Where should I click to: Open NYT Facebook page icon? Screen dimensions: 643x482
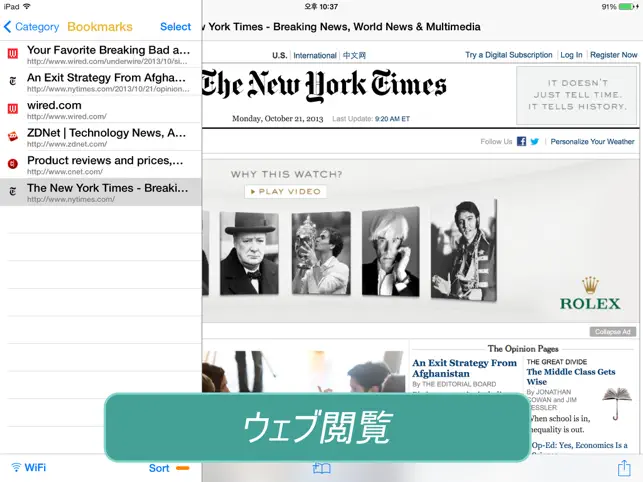point(521,142)
